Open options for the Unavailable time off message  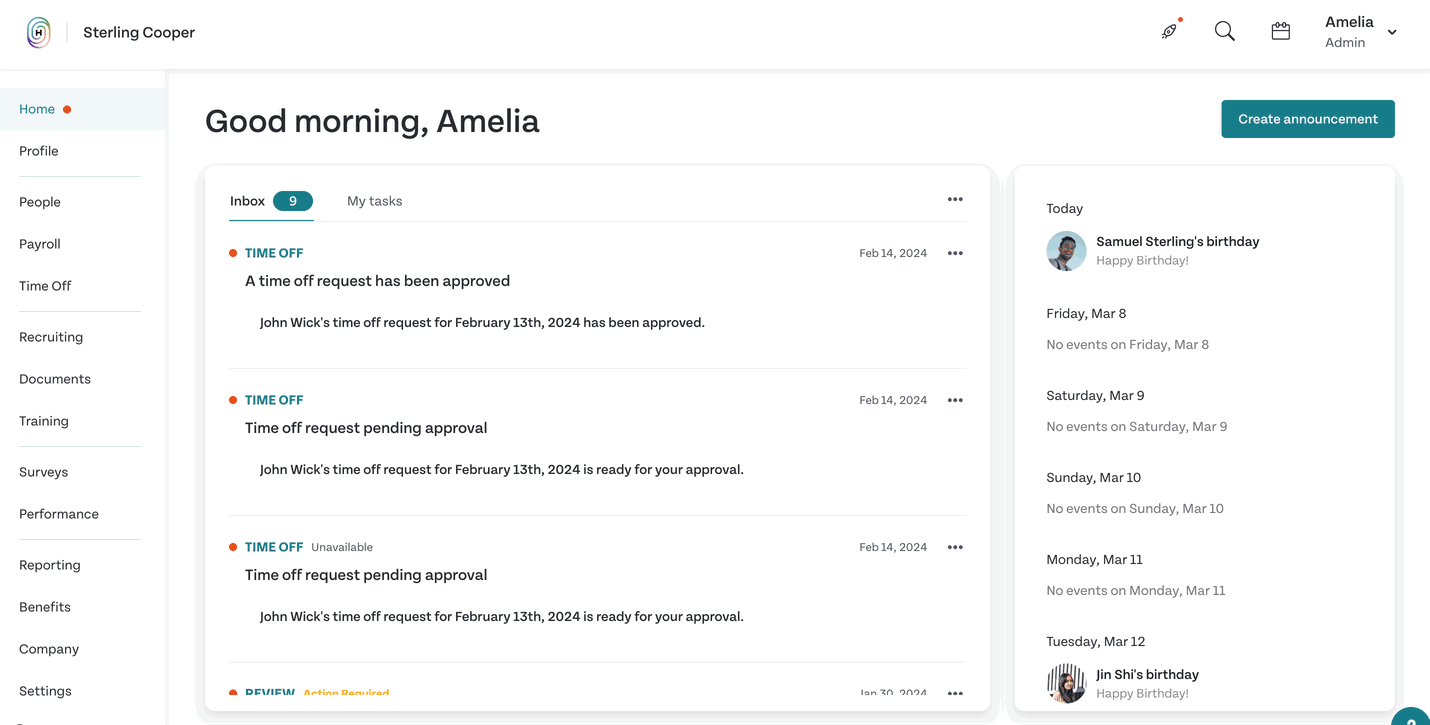click(955, 547)
